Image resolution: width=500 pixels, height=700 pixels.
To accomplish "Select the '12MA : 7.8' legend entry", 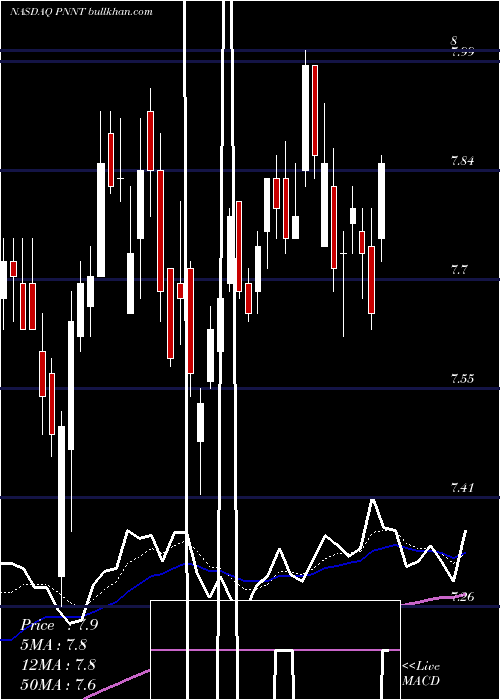I will pos(58,664).
